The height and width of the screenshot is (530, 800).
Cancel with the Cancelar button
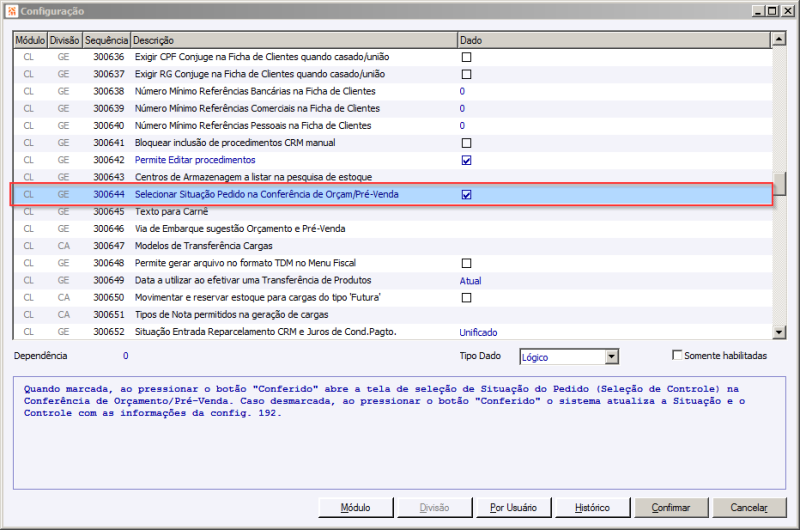749,508
